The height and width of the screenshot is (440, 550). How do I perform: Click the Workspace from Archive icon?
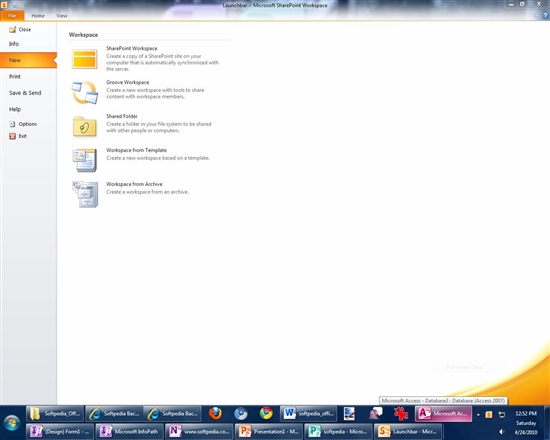[85, 194]
